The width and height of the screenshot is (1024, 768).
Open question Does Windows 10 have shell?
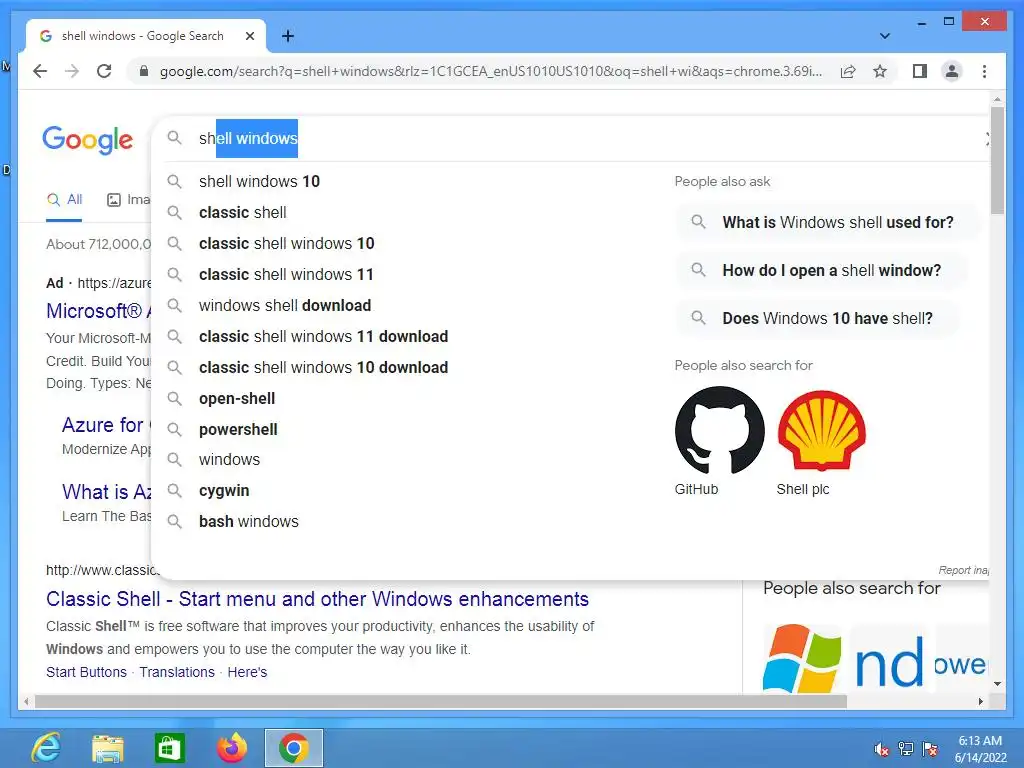tap(818, 318)
